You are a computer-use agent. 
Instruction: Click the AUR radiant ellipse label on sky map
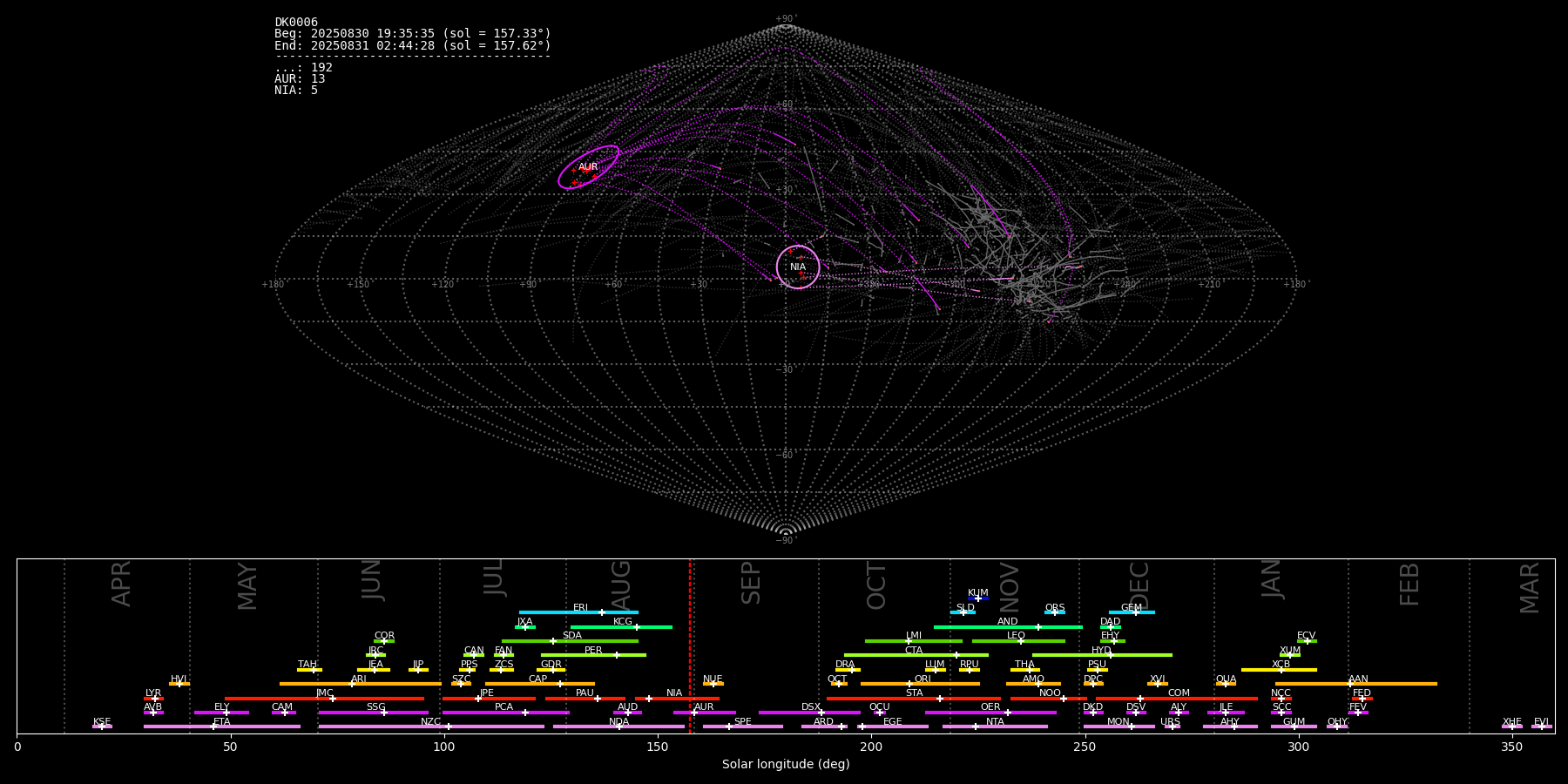click(588, 167)
